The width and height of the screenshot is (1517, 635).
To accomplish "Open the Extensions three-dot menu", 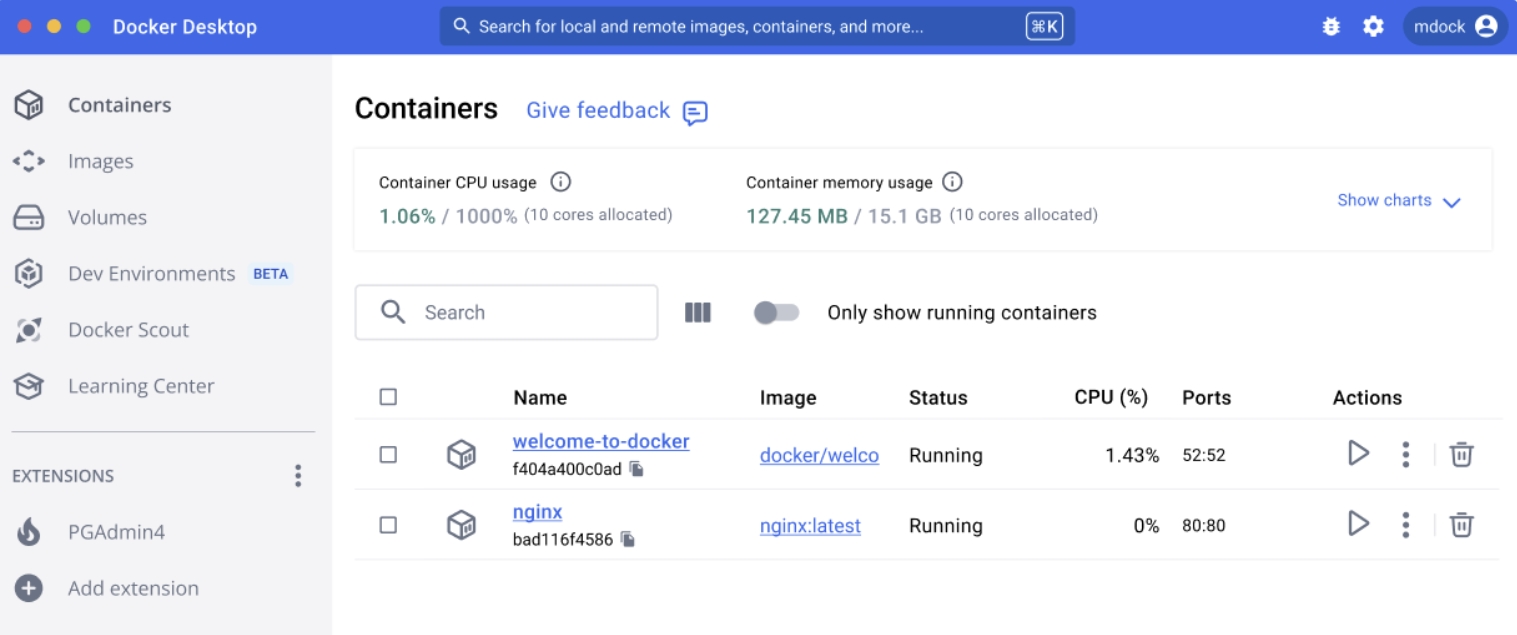I will pos(297,476).
